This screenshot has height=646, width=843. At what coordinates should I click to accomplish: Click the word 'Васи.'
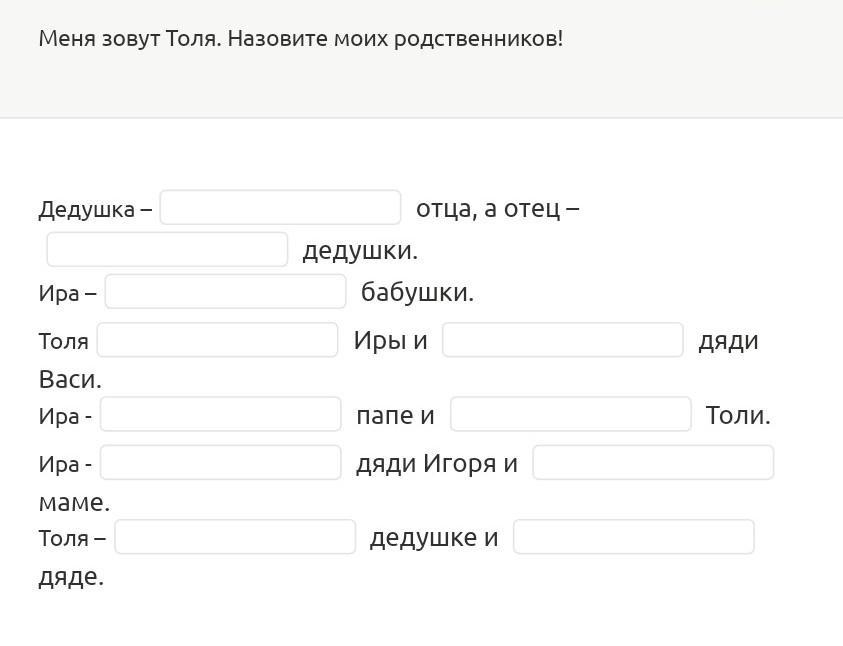tap(70, 380)
